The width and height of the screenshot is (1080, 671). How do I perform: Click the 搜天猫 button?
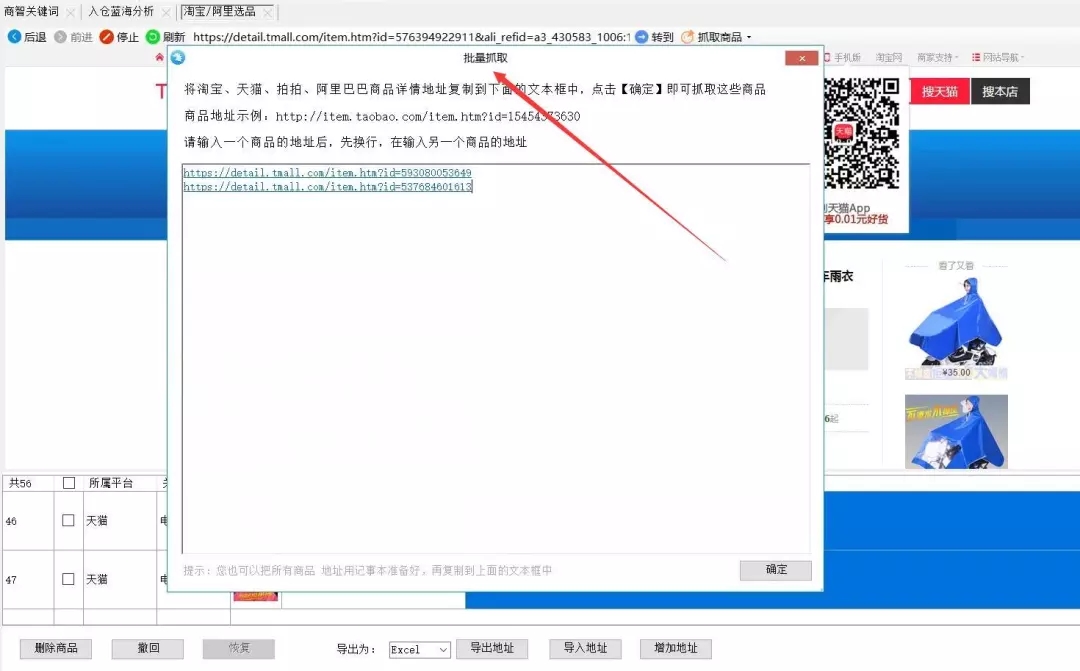(x=940, y=92)
